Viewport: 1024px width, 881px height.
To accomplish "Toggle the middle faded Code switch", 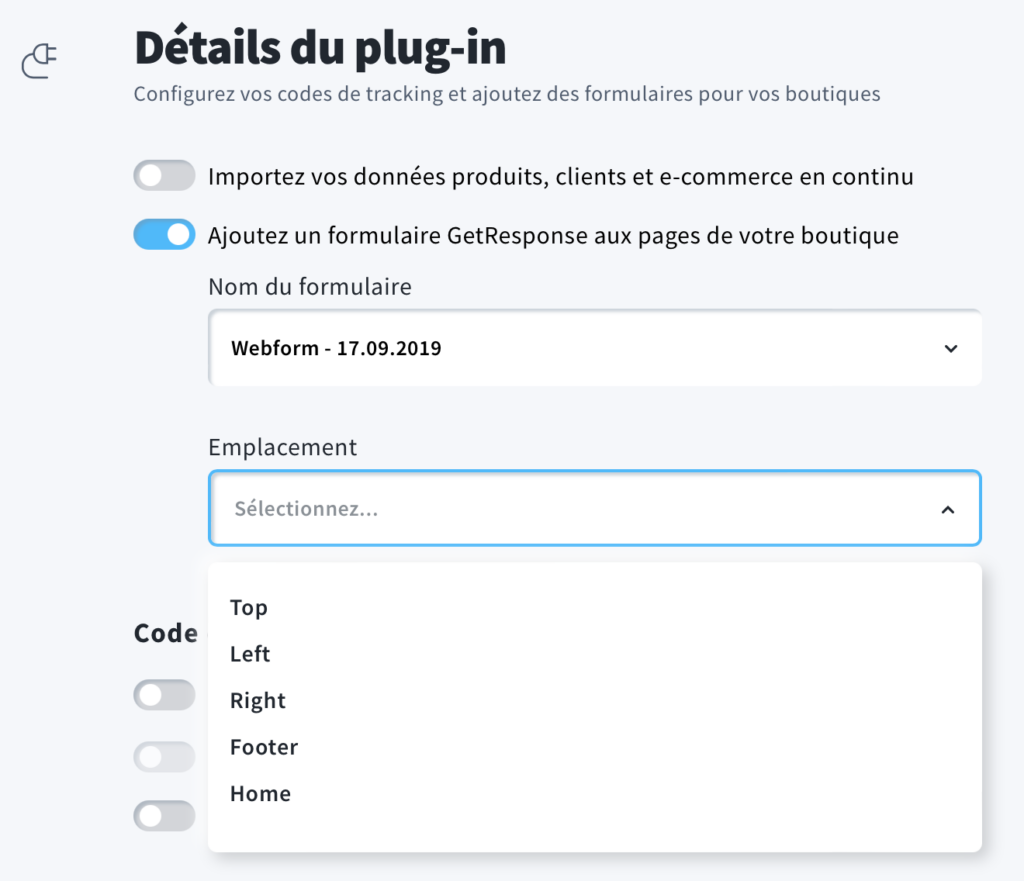I will click(164, 757).
